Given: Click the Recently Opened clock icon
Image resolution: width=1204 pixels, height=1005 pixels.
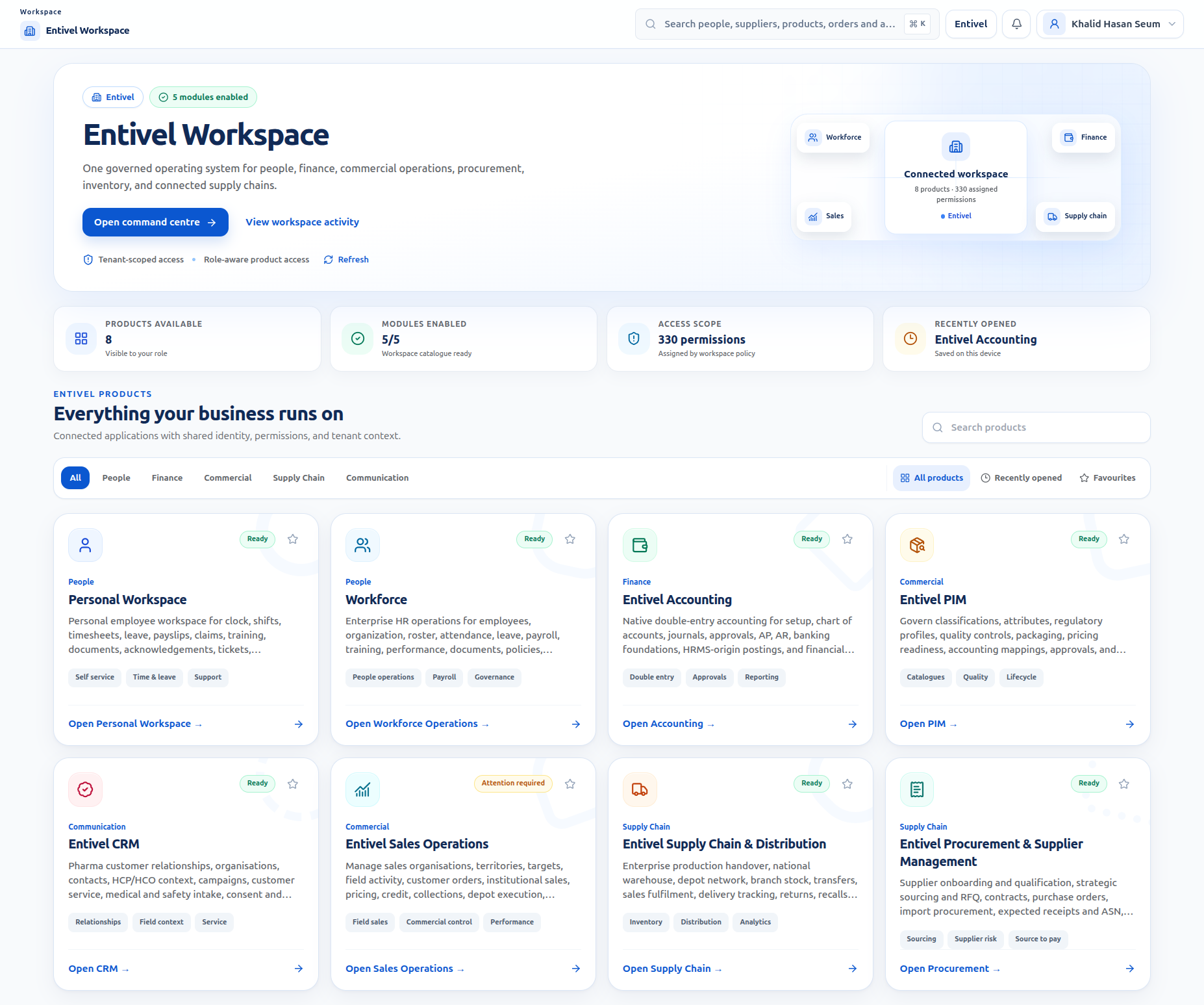Looking at the screenshot, I should (x=910, y=338).
